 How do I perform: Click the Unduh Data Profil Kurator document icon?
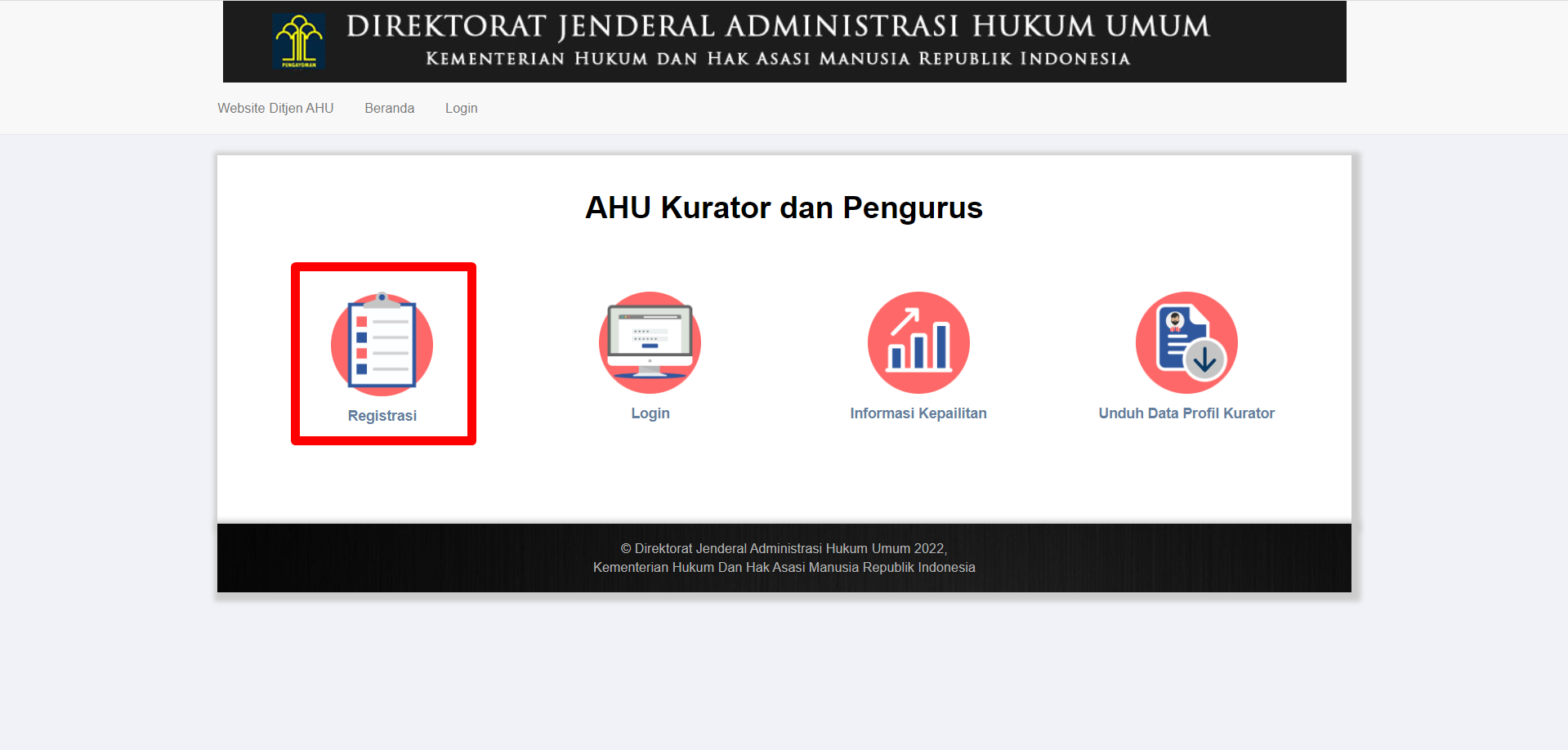point(1186,342)
